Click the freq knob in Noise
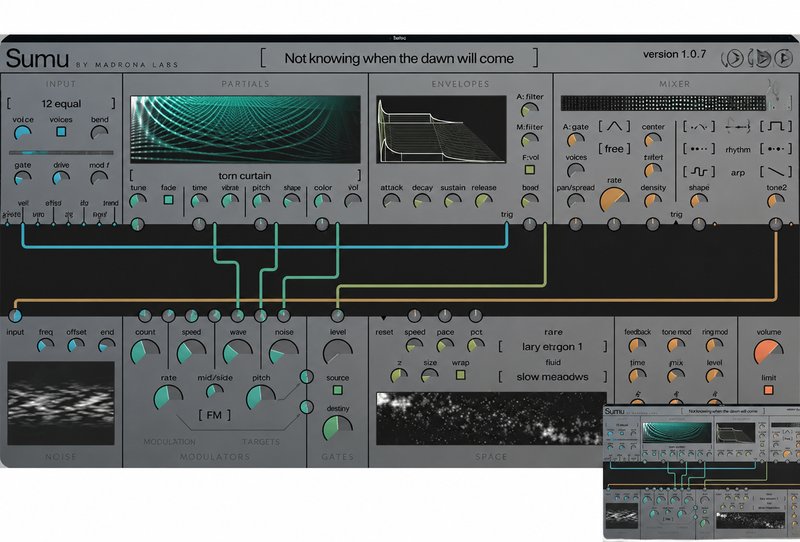 tap(45, 346)
